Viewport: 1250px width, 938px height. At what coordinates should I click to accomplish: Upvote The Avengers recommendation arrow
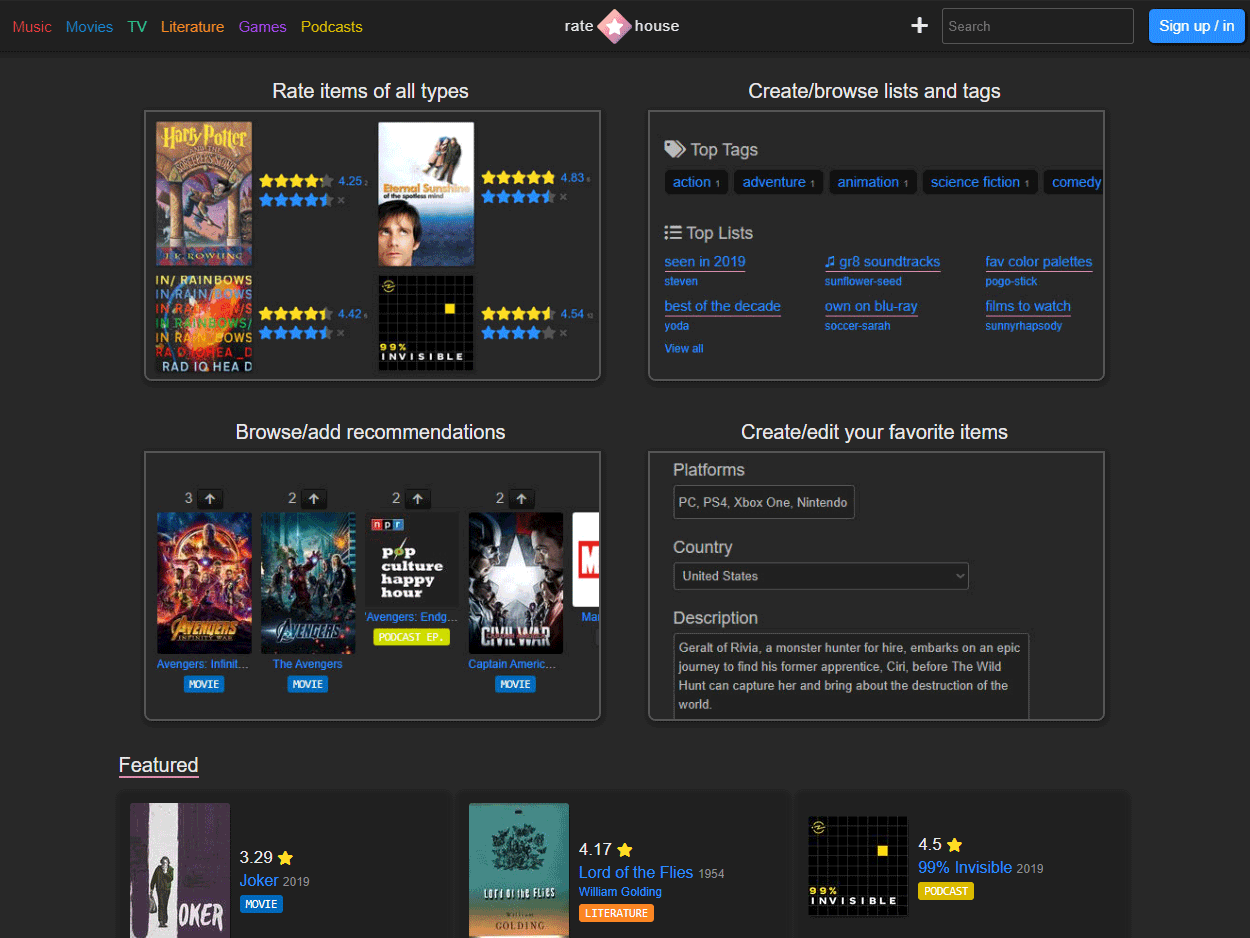tap(314, 498)
